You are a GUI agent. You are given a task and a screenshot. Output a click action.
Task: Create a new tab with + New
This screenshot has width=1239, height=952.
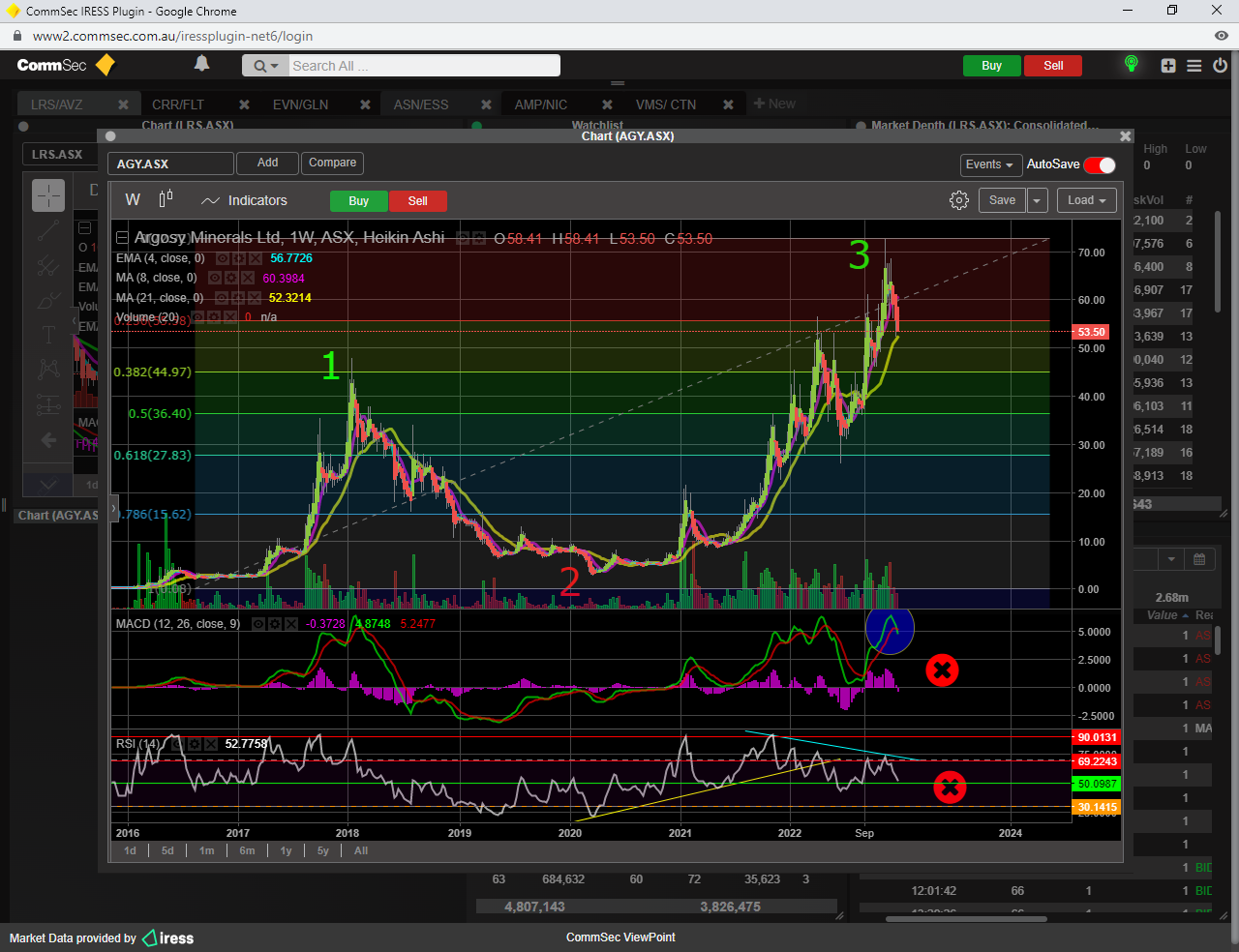coord(774,104)
